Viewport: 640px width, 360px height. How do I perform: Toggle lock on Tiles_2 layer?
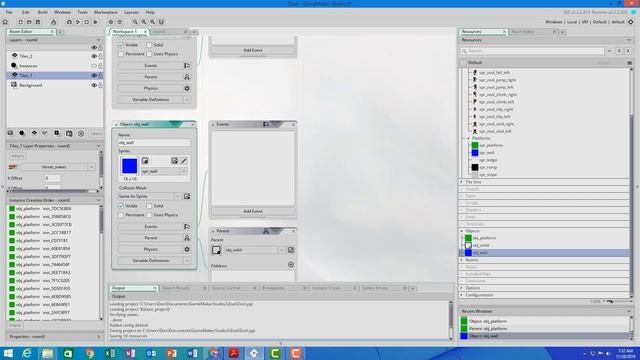[100, 56]
